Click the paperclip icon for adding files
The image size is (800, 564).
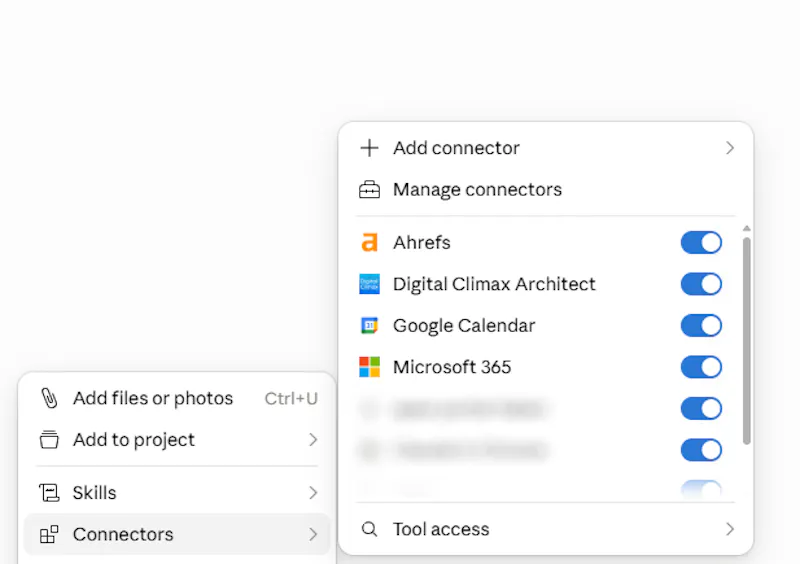(x=49, y=398)
